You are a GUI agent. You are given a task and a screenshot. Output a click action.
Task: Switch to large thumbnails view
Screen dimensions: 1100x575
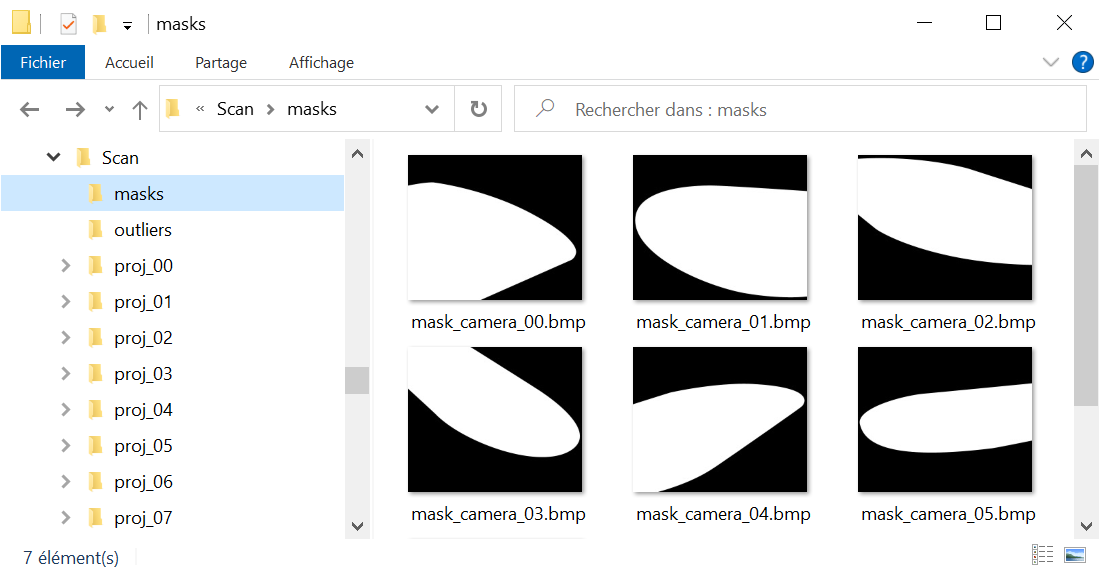[x=1075, y=555]
